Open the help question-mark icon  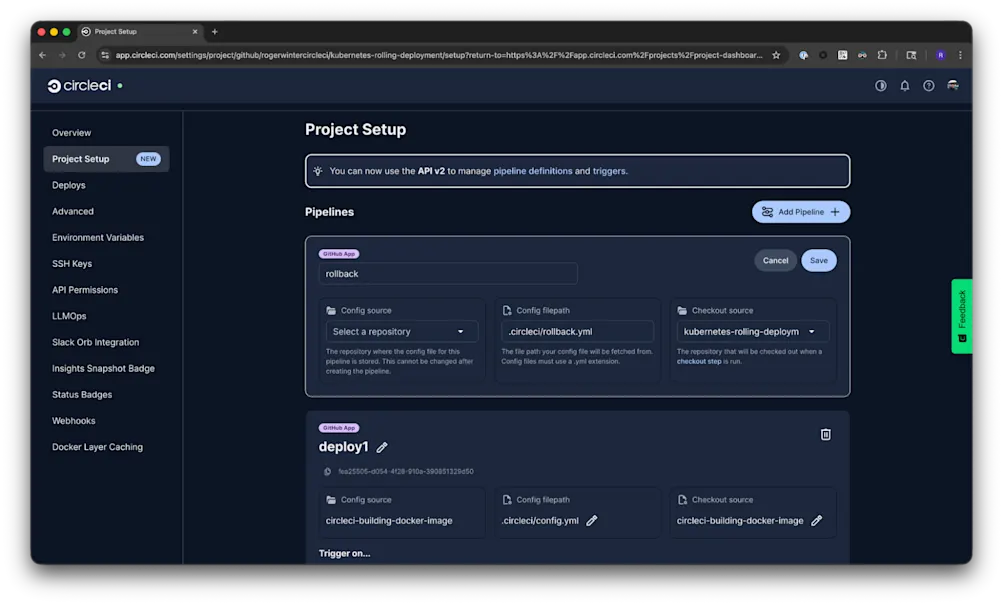pyautogui.click(x=928, y=86)
